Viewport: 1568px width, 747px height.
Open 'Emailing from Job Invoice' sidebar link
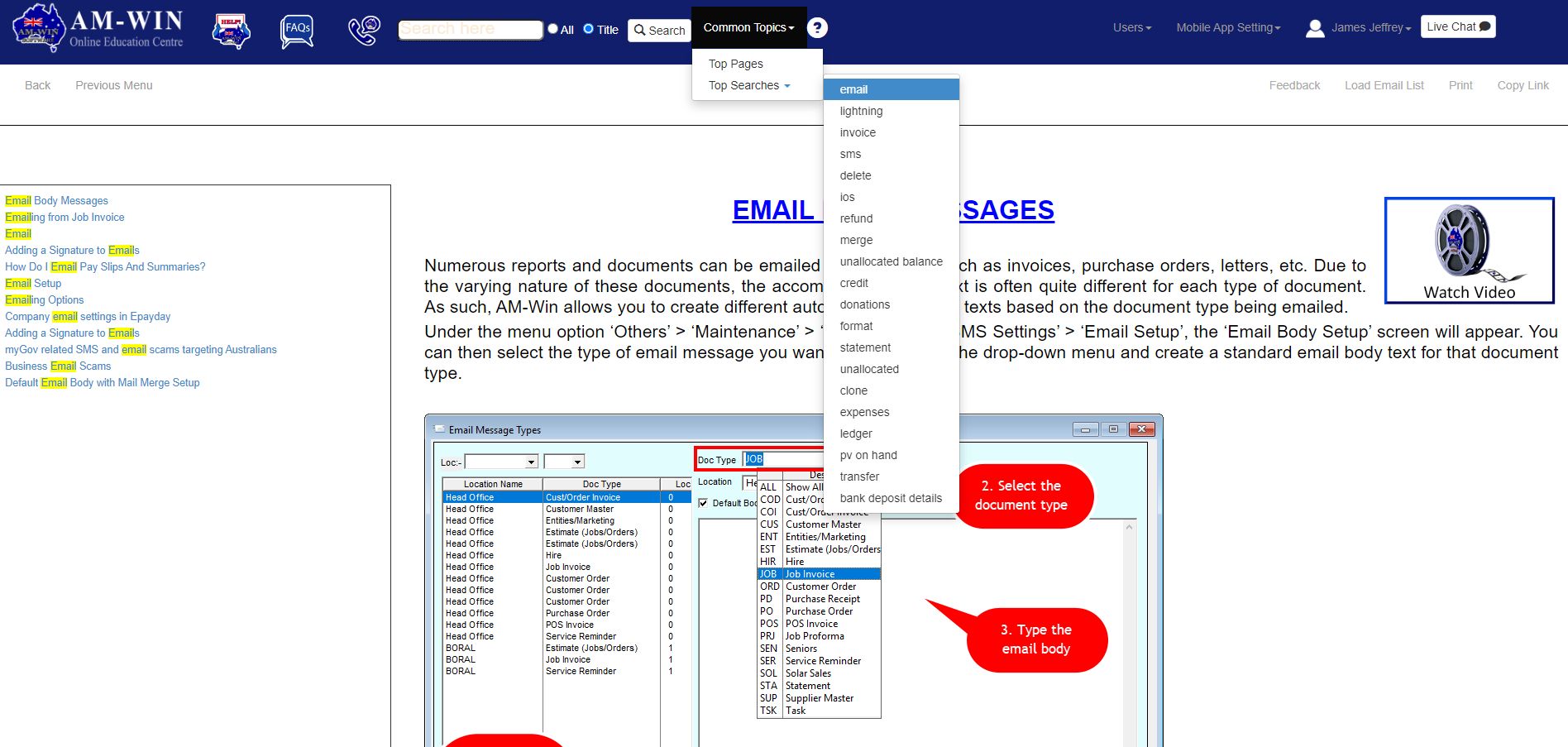[x=65, y=217]
